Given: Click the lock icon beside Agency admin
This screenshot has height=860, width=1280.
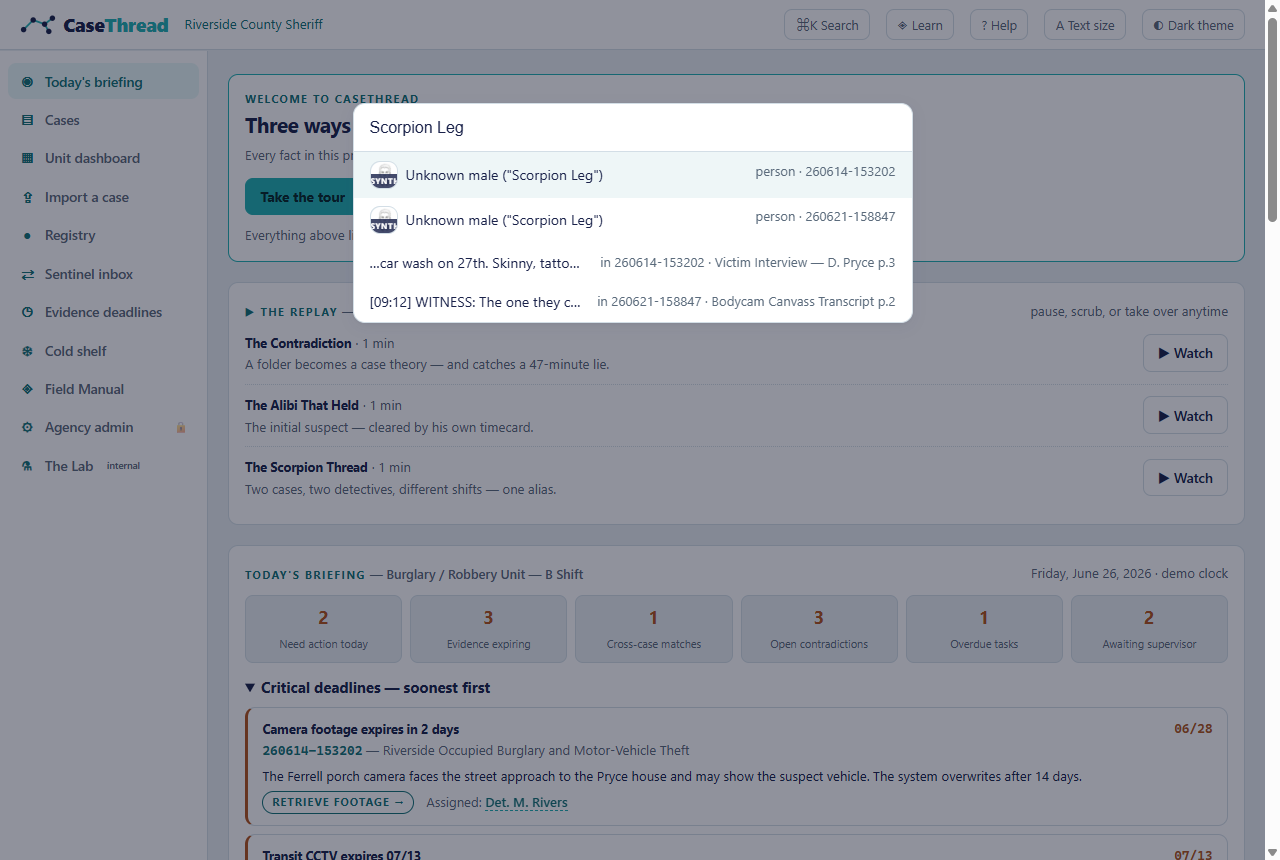Looking at the screenshot, I should (181, 427).
